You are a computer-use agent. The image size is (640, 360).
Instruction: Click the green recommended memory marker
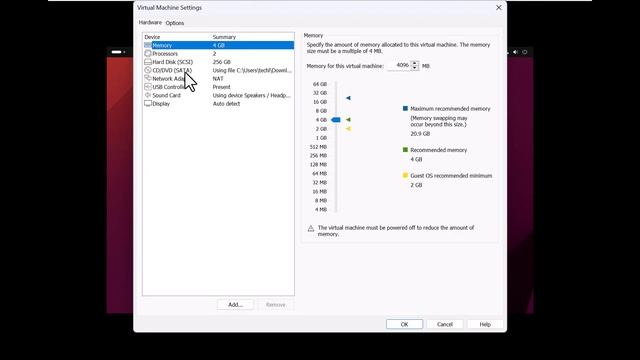(x=348, y=120)
